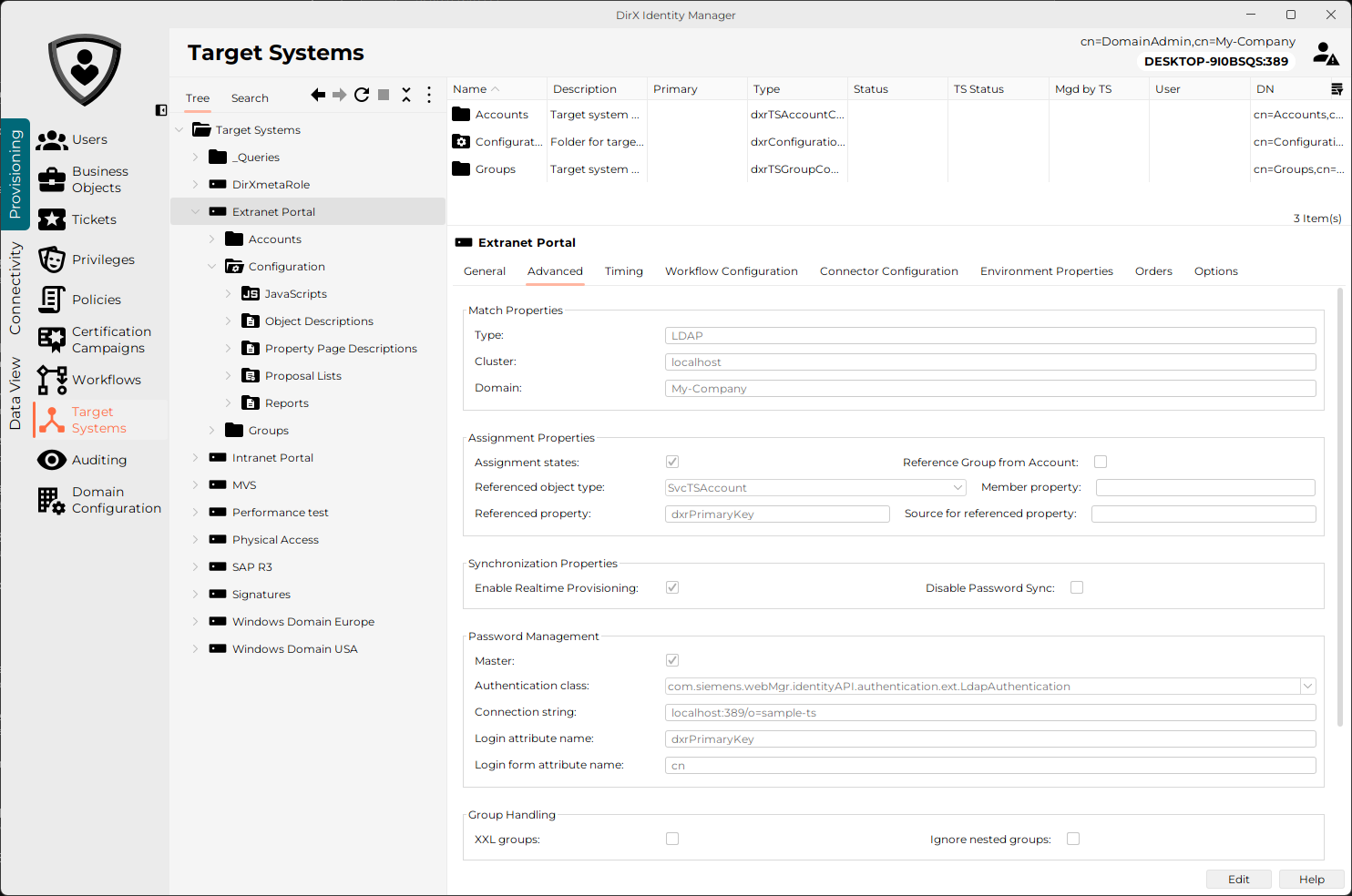Click the back arrow in tree toolbar

(318, 95)
